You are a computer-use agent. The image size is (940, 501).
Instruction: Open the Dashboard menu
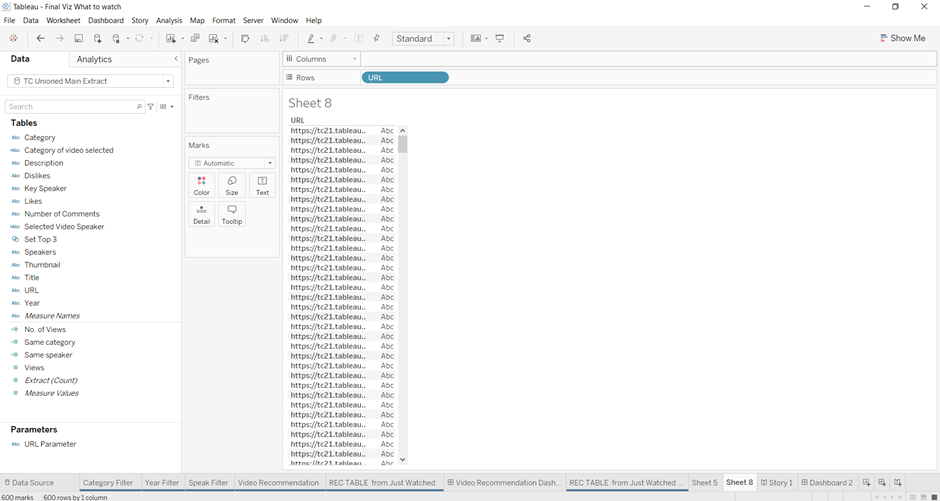106,20
